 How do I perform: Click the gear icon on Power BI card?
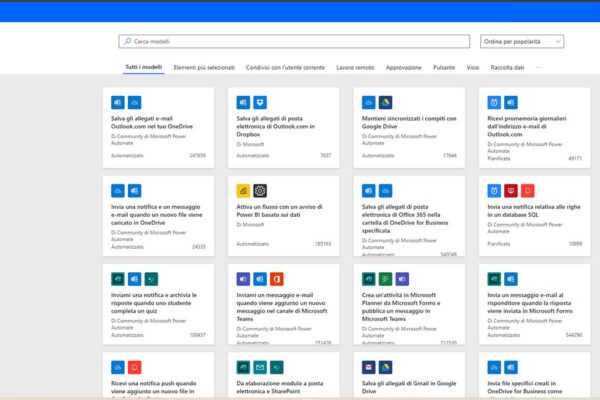point(260,191)
